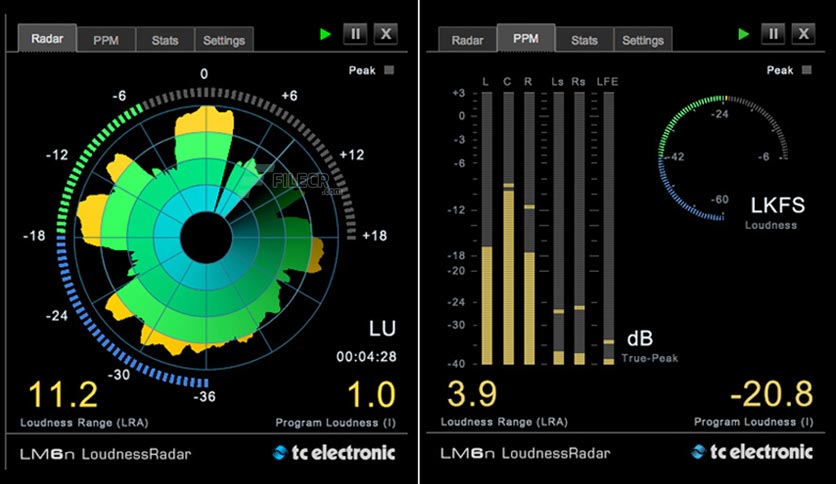Image resolution: width=836 pixels, height=484 pixels.
Task: Click the C channel true-peak meter bar
Action: 509,228
